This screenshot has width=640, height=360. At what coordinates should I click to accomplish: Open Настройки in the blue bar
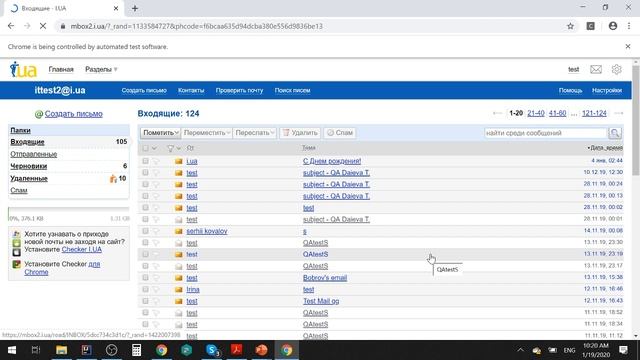click(607, 91)
